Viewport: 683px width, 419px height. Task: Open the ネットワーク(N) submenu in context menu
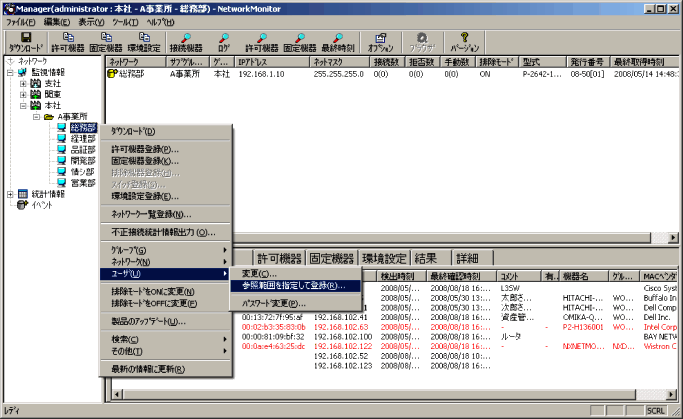[x=166, y=262]
